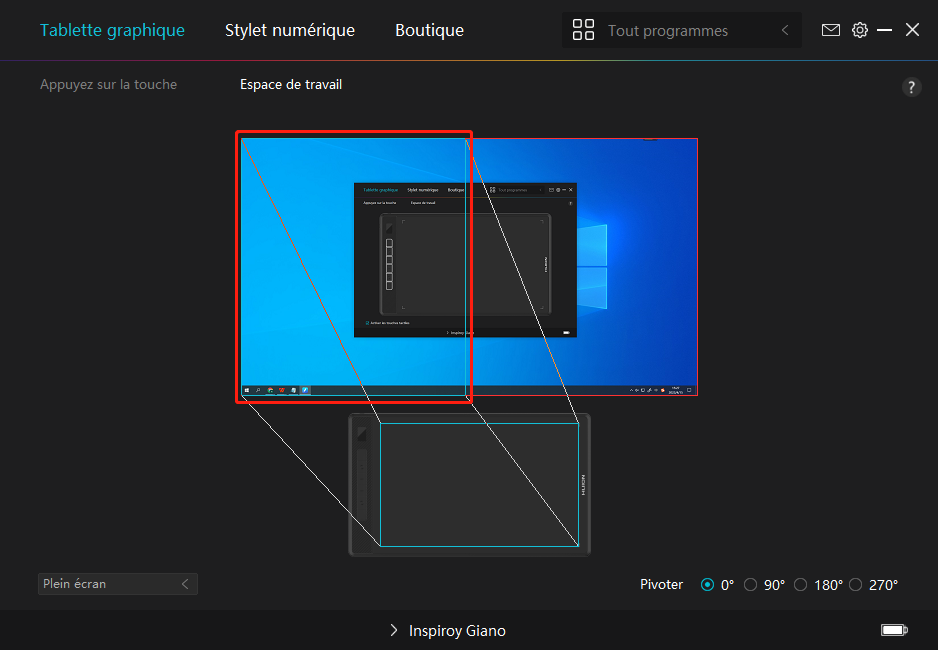The width and height of the screenshot is (938, 650).
Task: Select rotation 0° radio button
Action: coord(708,585)
